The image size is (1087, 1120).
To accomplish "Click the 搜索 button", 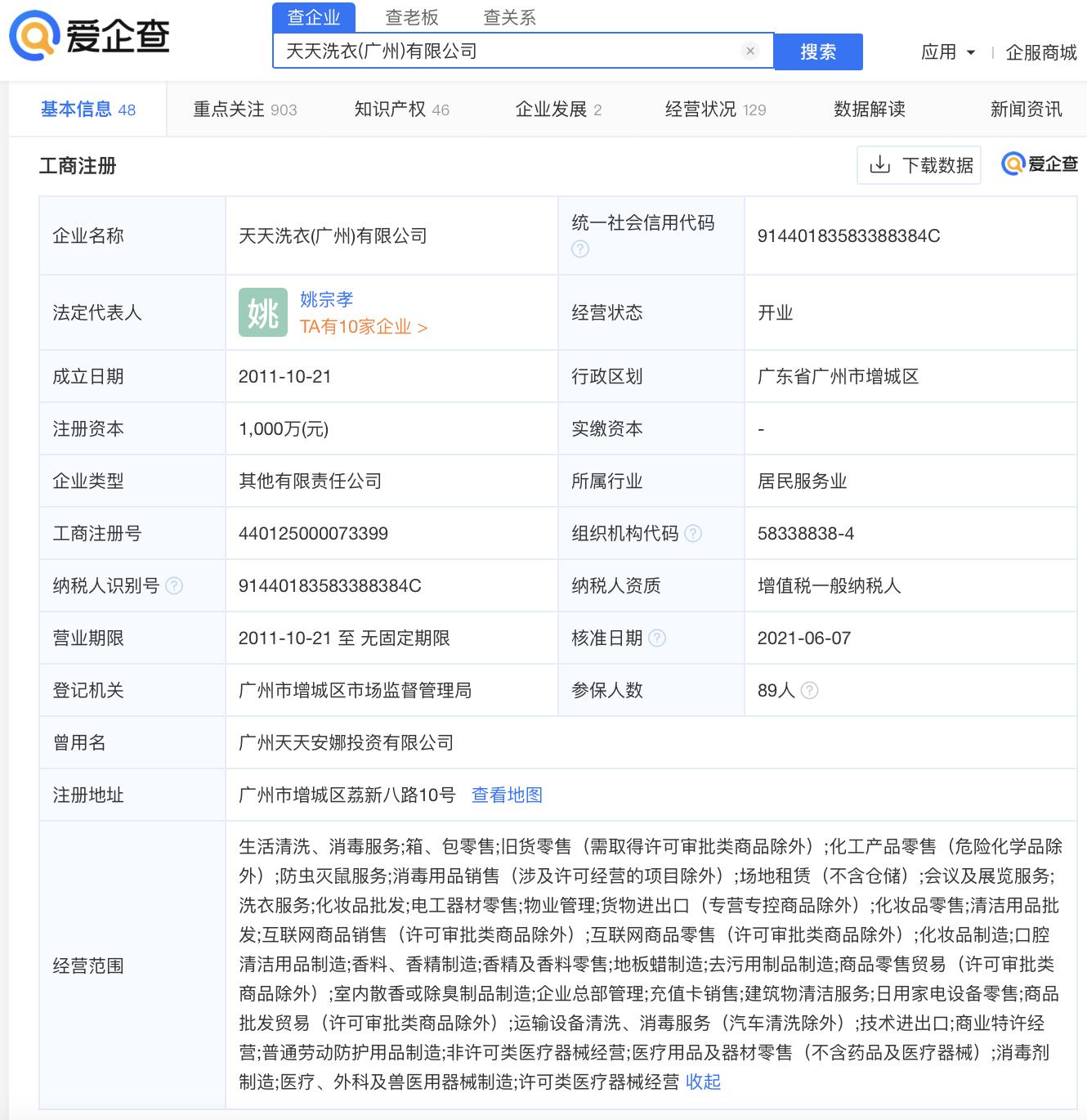I will point(818,51).
